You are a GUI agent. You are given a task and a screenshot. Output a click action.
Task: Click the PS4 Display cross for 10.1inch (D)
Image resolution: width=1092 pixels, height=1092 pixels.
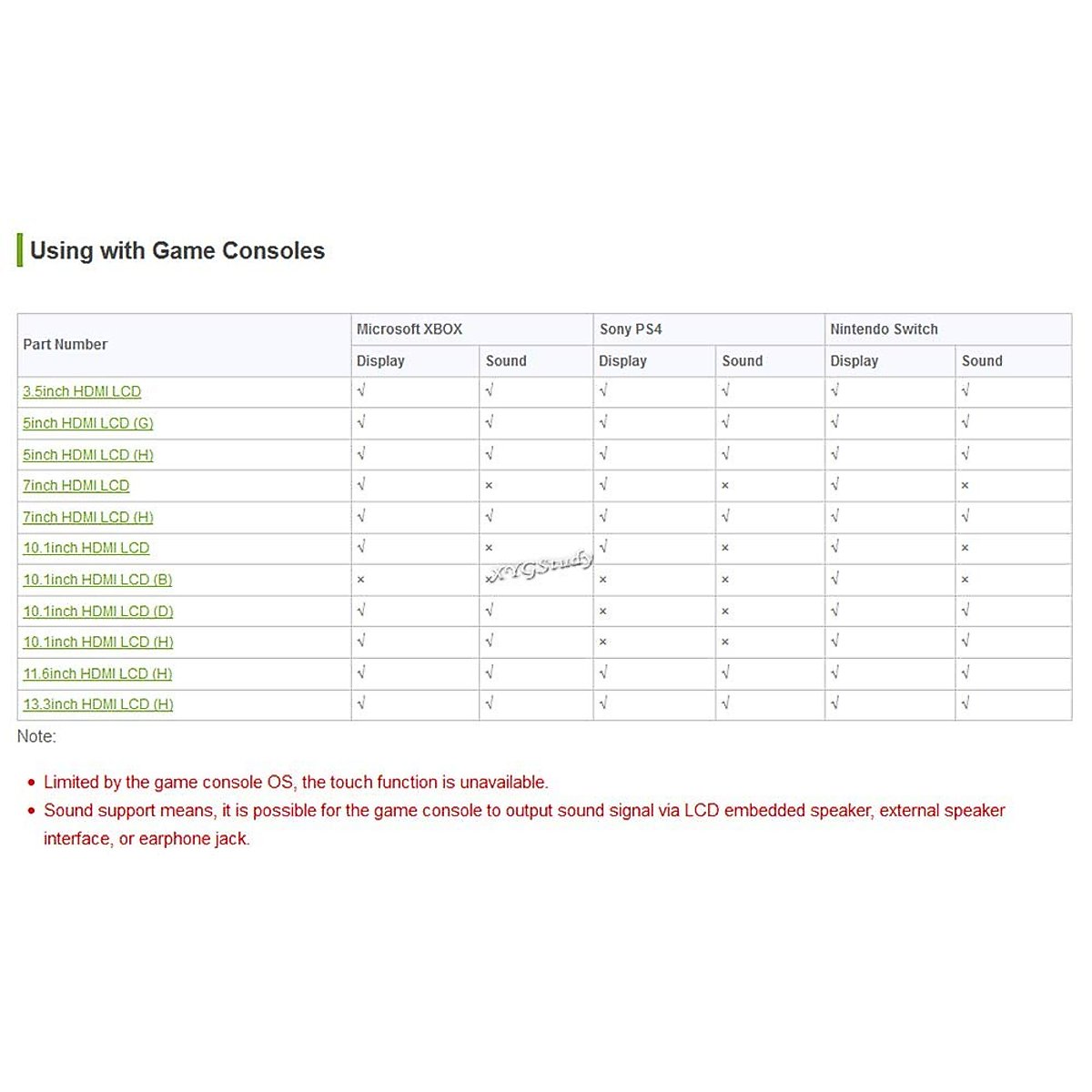(x=603, y=612)
